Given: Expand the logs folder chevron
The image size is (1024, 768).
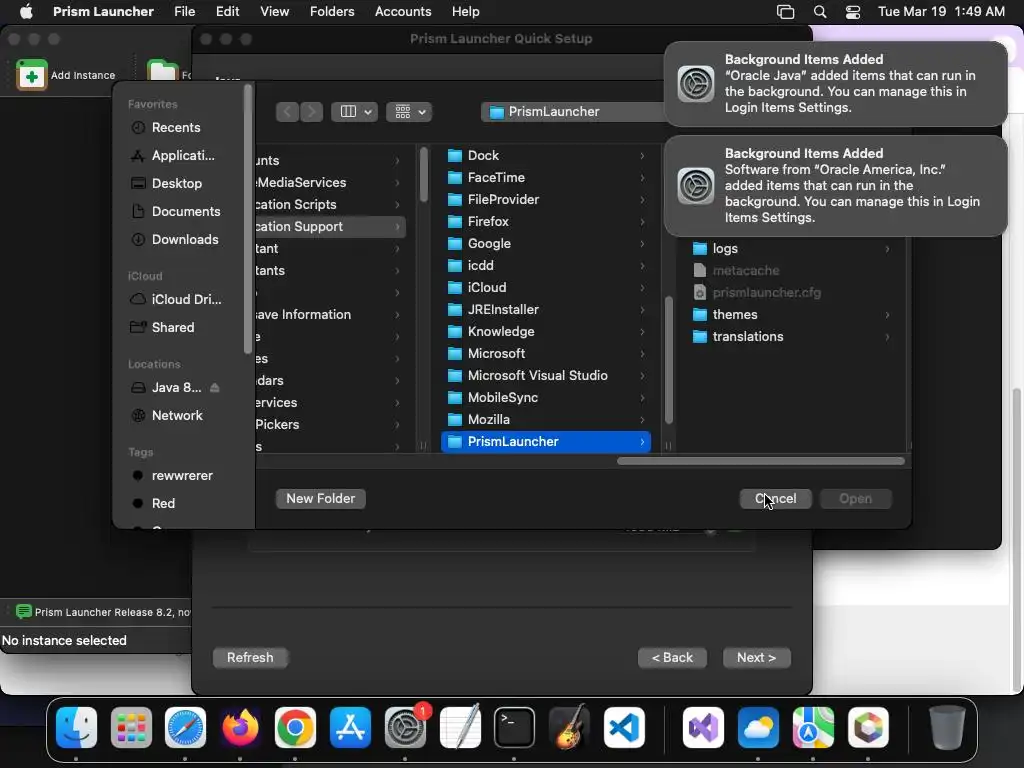Looking at the screenshot, I should tap(887, 249).
